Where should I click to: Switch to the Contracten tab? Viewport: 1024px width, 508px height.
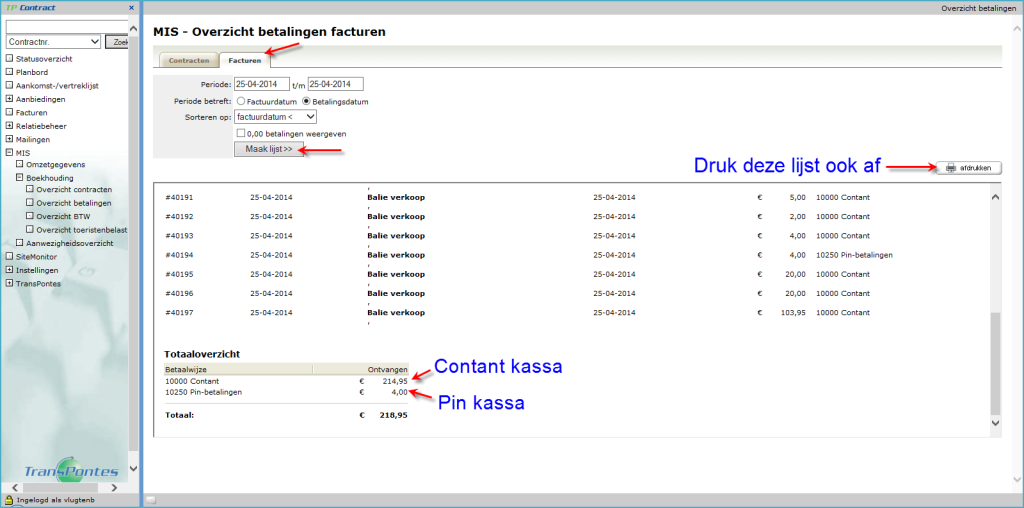189,61
